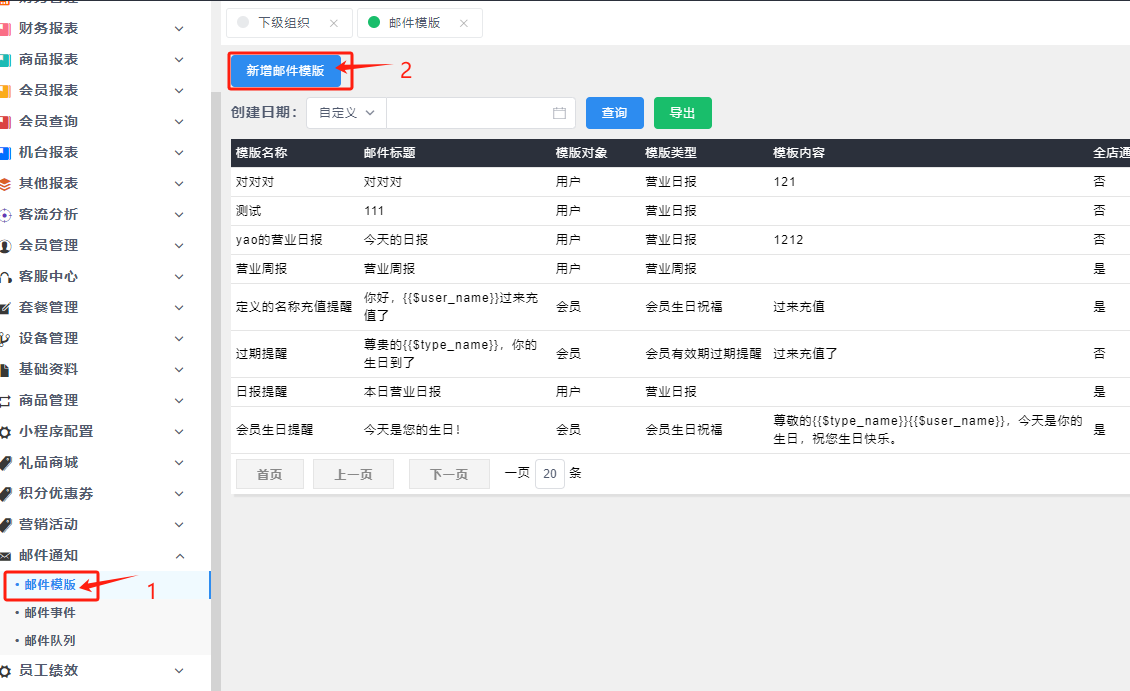Open the 自定义 date range dropdown

[347, 113]
